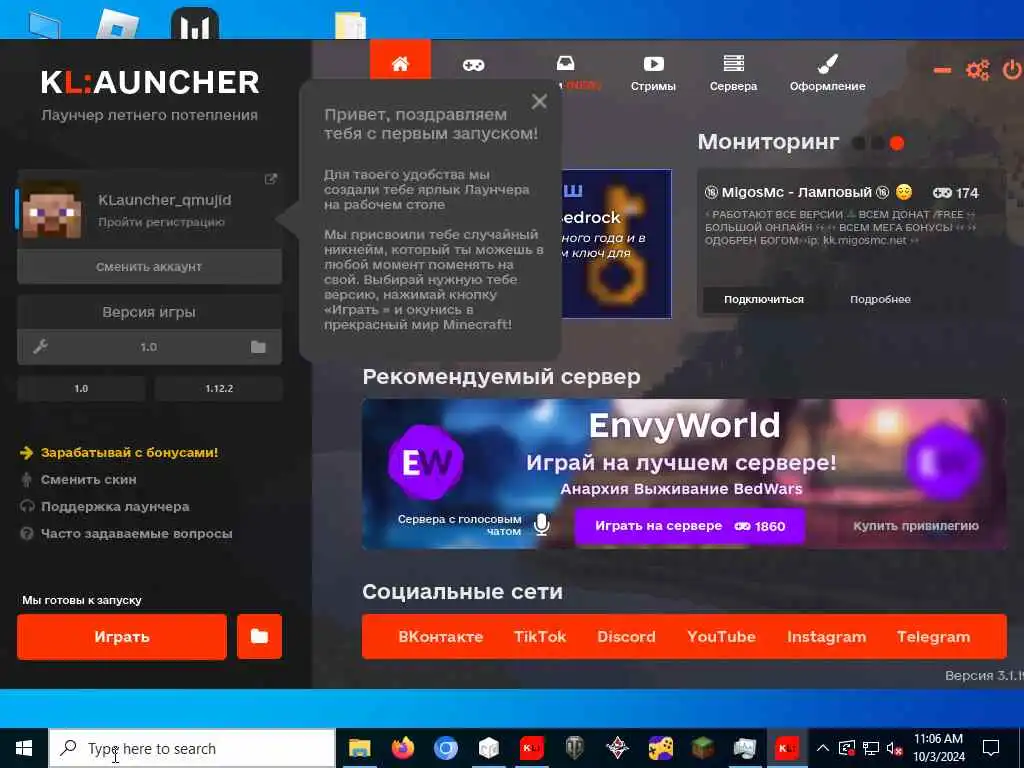The image size is (1024, 768).
Task: Open the purple-yellow gamepad taskbar app
Action: pyautogui.click(x=660, y=748)
